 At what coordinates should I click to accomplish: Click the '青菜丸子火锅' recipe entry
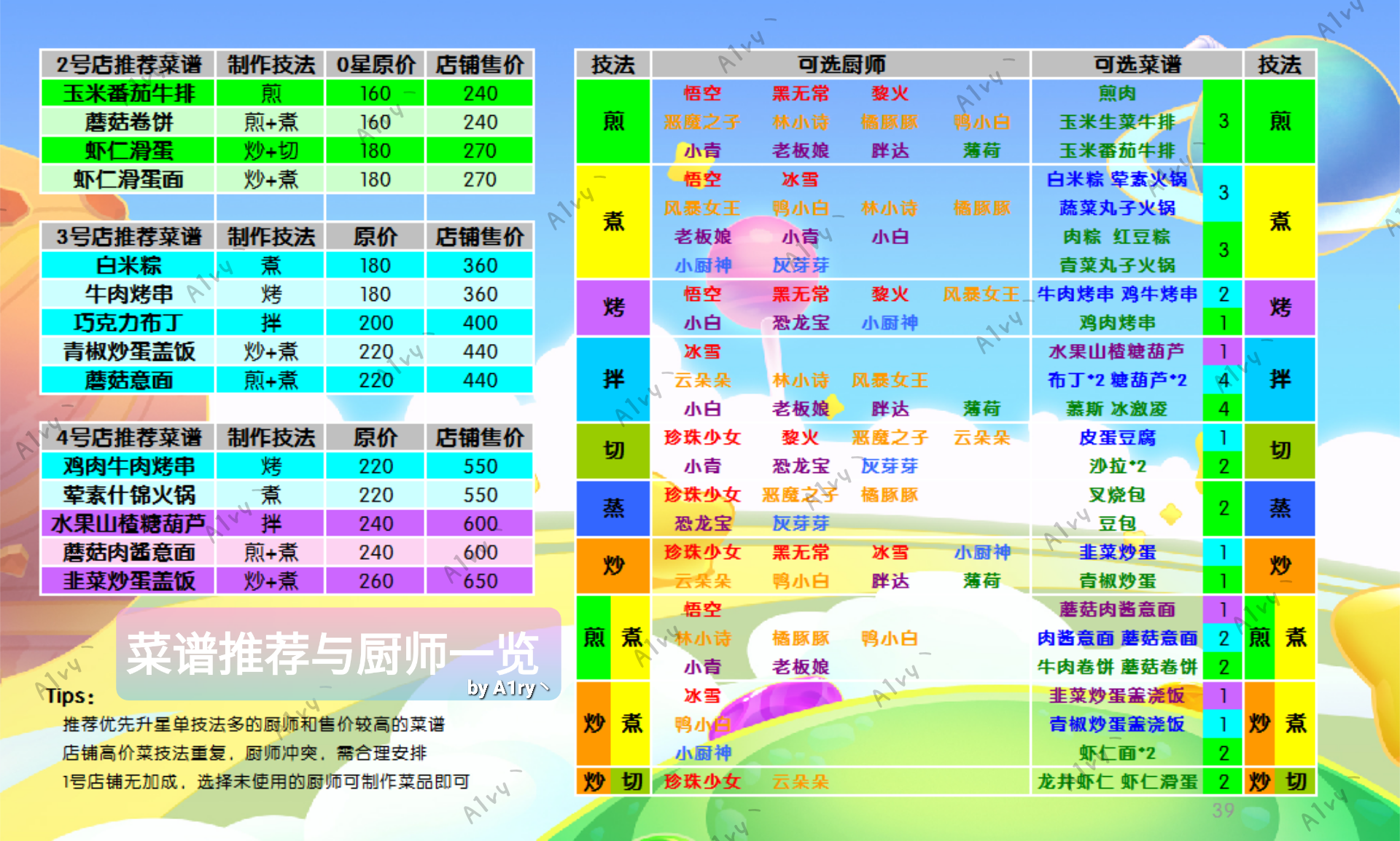click(1117, 265)
